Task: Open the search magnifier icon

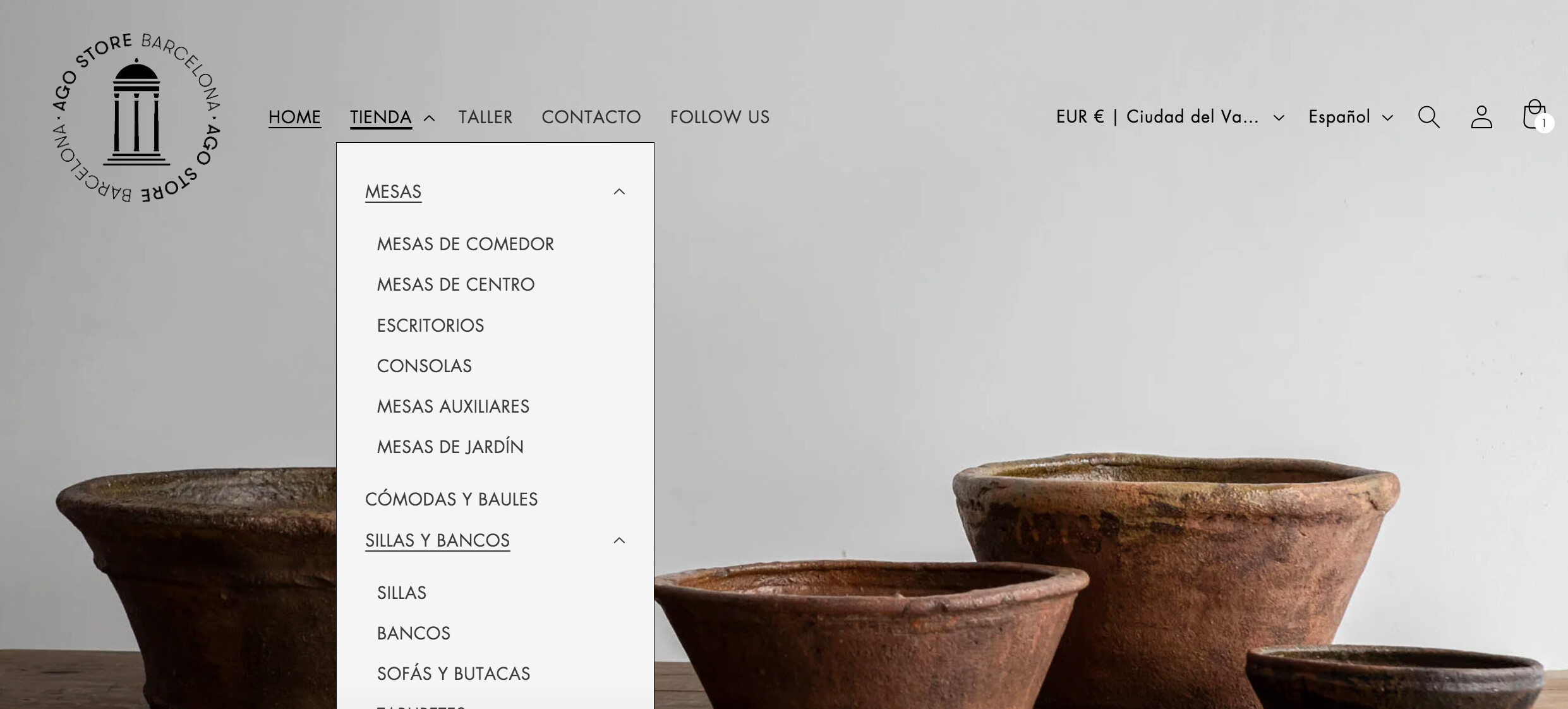Action: [1428, 117]
